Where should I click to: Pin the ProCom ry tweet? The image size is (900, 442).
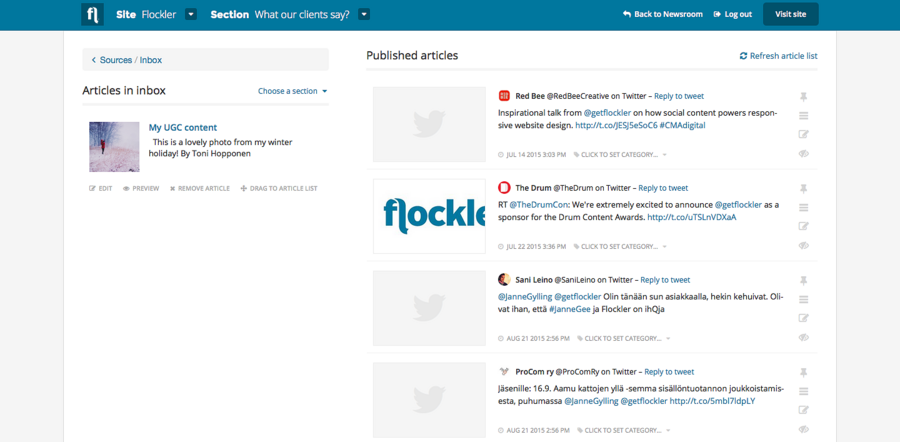[x=804, y=373]
